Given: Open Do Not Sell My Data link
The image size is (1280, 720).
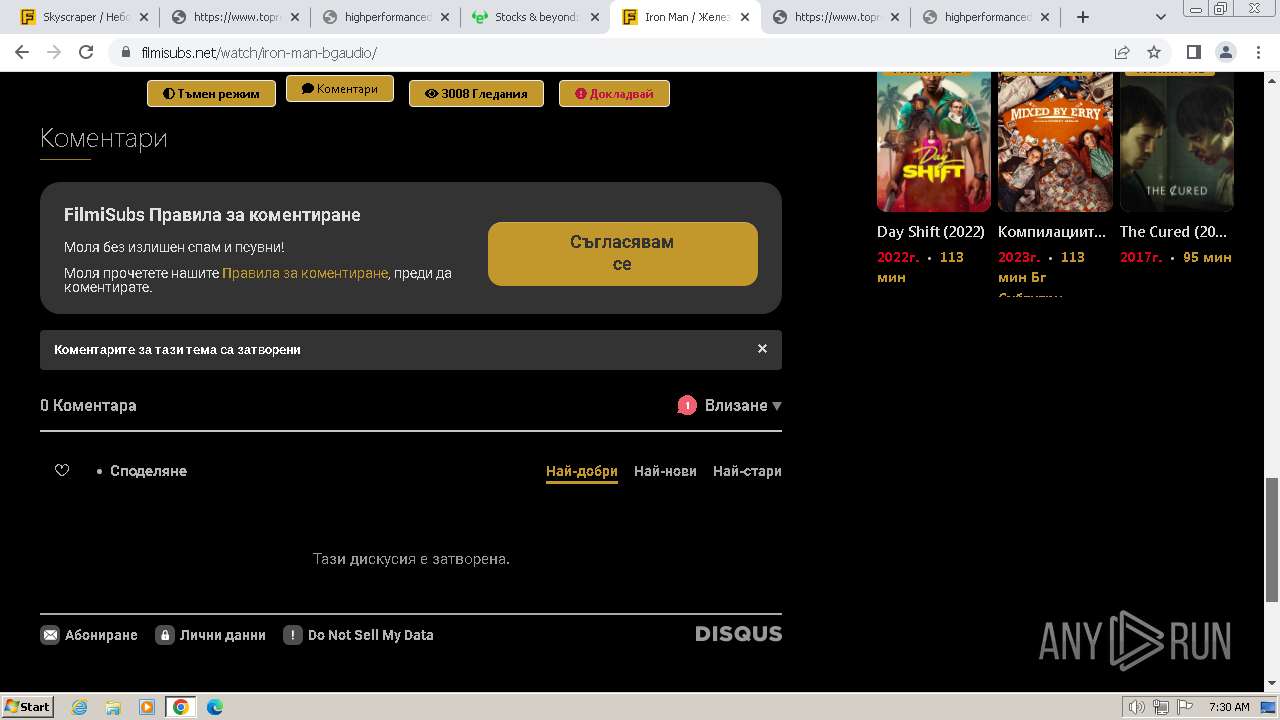Looking at the screenshot, I should pyautogui.click(x=359, y=635).
